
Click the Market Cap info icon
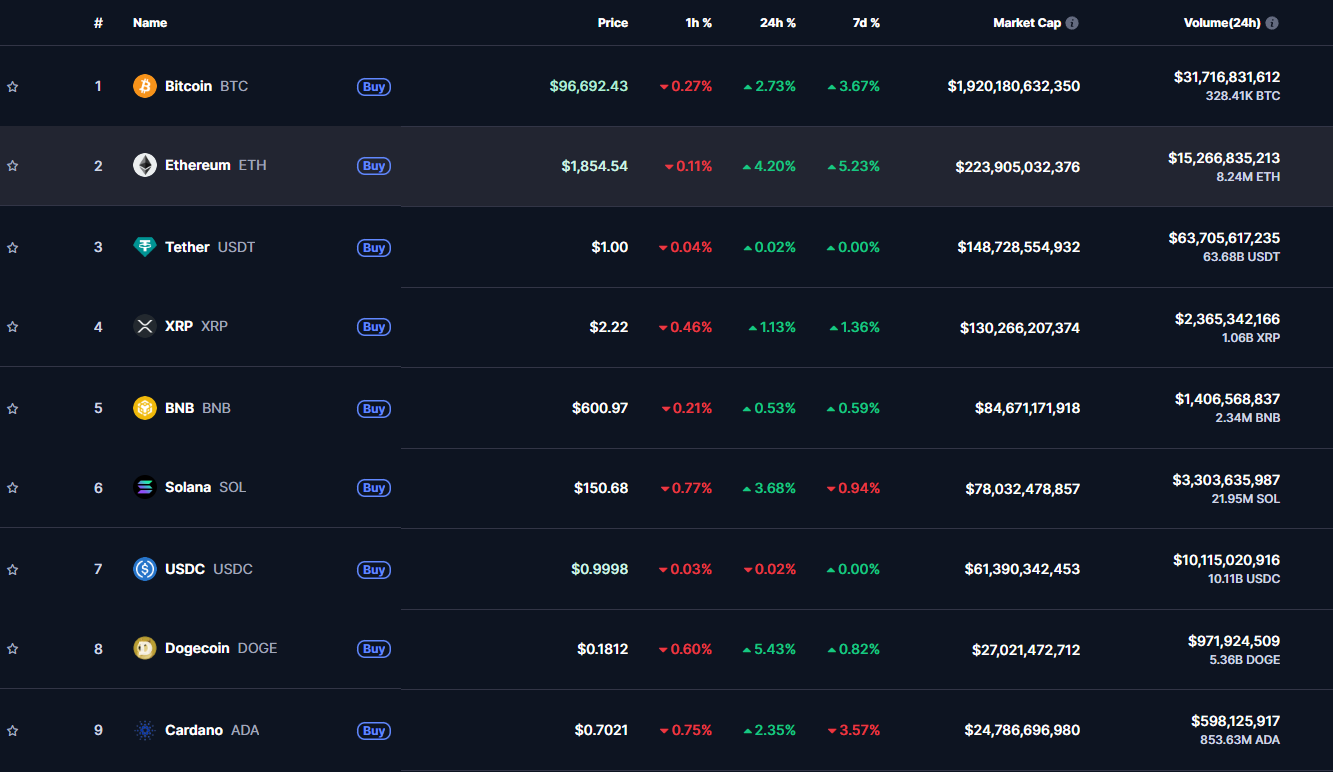coord(1072,23)
